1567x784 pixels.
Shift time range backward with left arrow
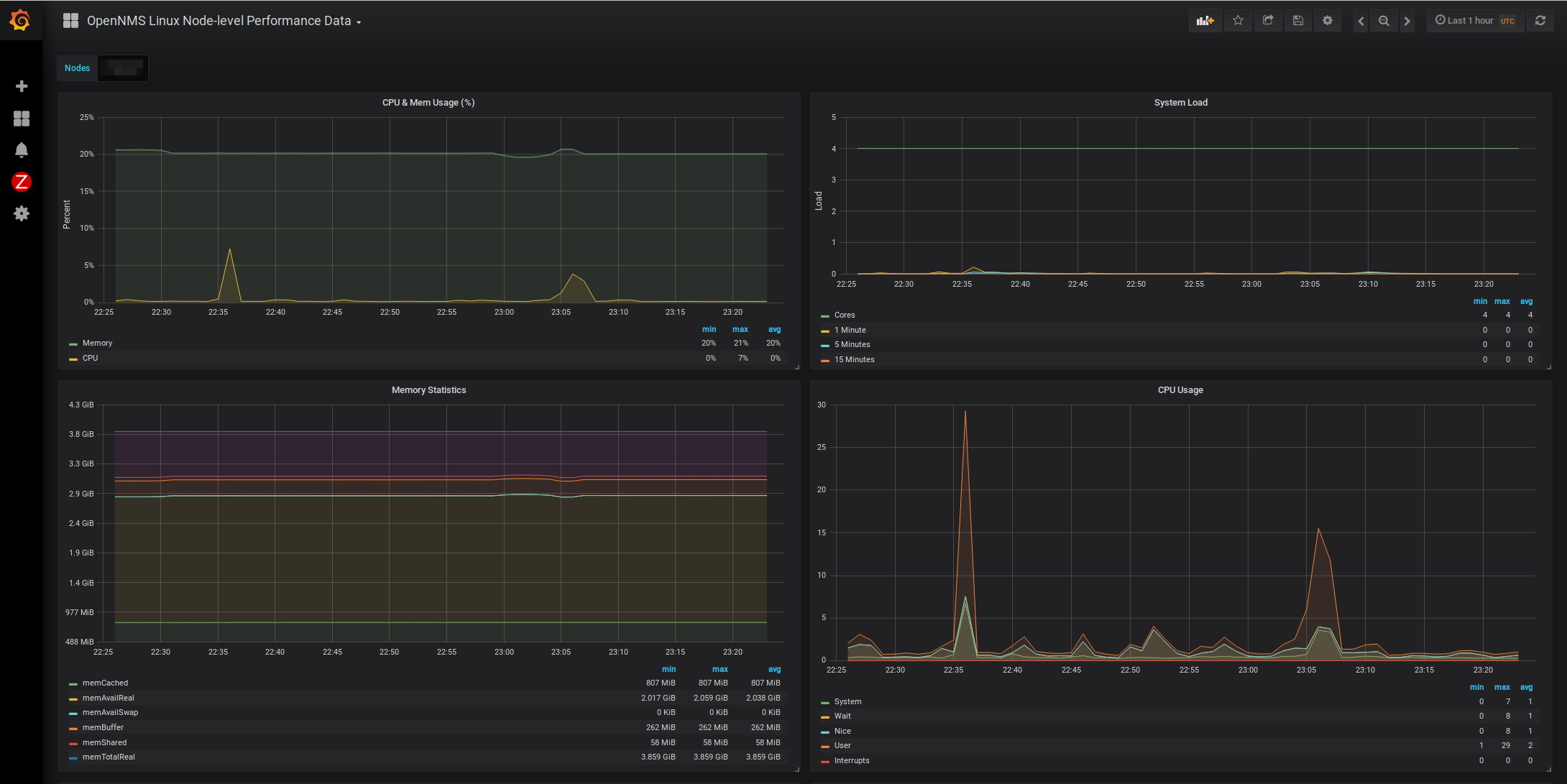tap(1361, 21)
